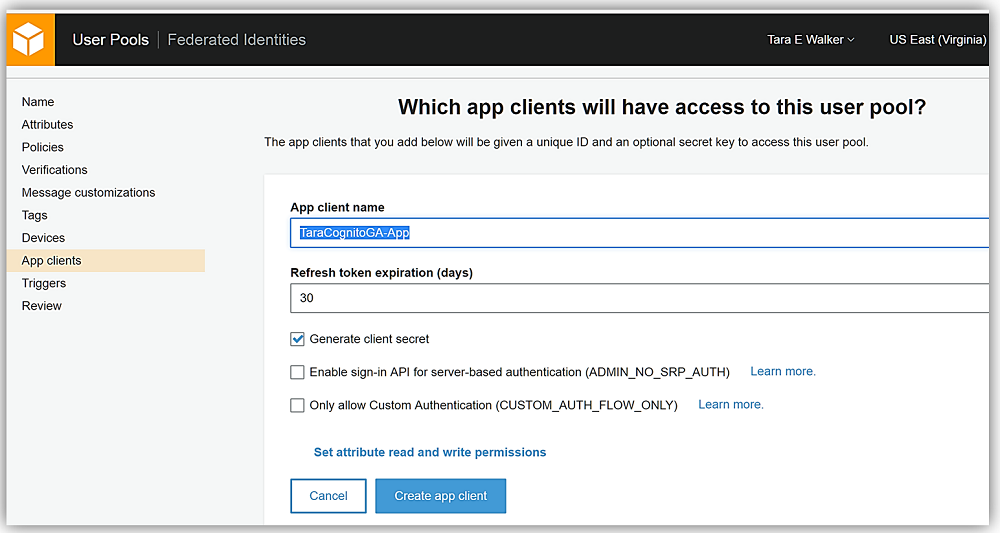Open Message customizations section
The height and width of the screenshot is (533, 1000).
[x=88, y=192]
